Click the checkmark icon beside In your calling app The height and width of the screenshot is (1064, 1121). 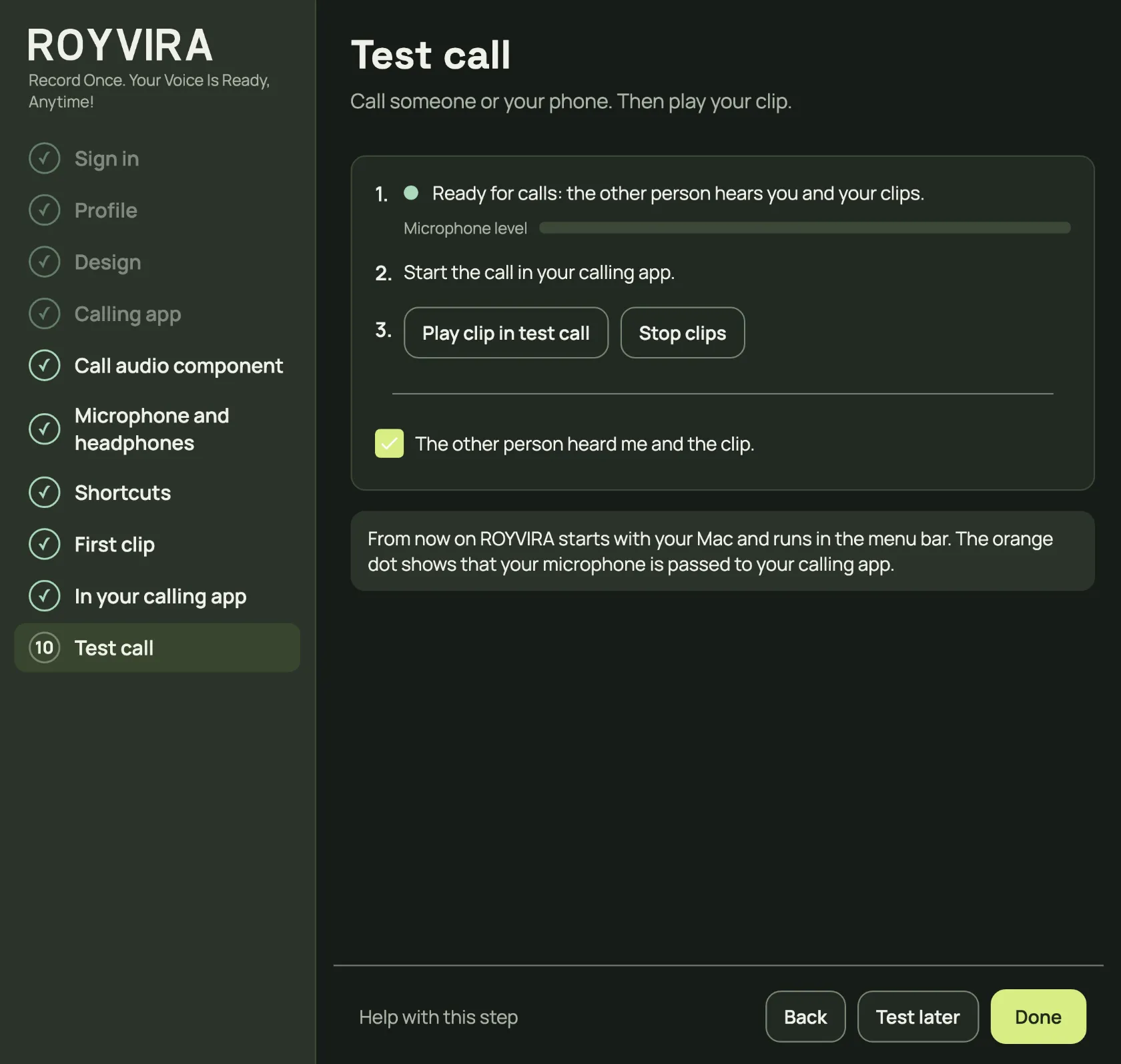pos(45,596)
